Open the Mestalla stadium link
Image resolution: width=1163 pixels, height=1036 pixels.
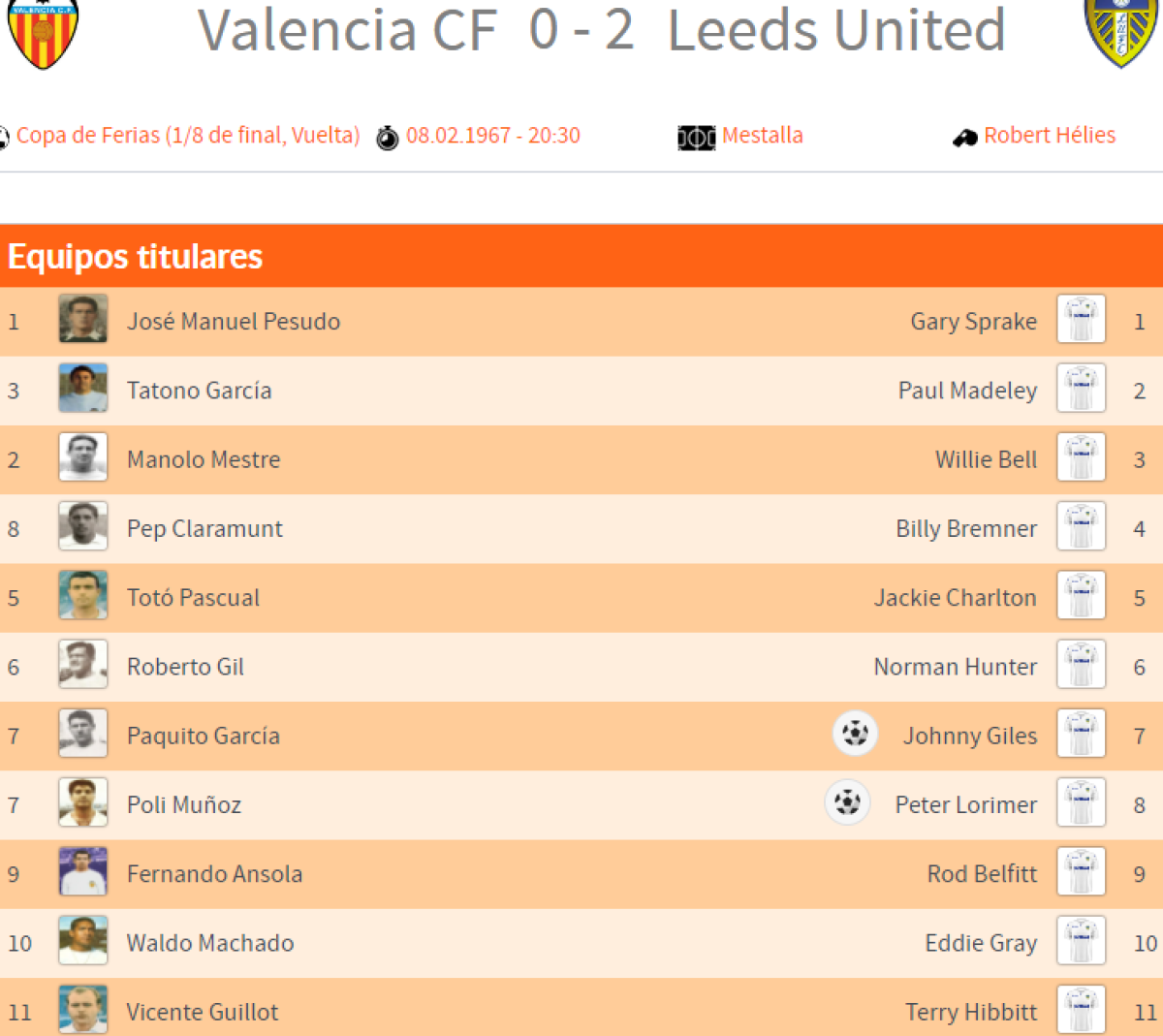pos(763,136)
